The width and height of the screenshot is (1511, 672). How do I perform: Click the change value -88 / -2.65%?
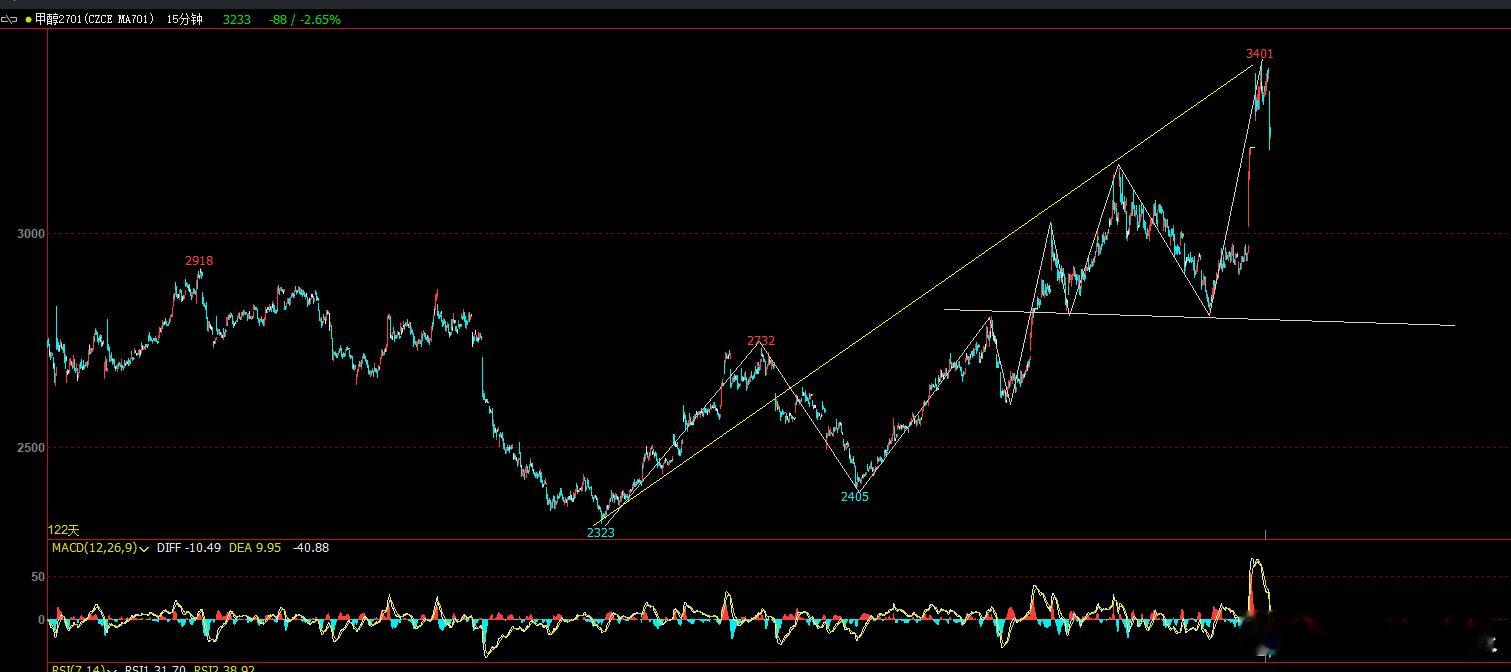pos(305,19)
